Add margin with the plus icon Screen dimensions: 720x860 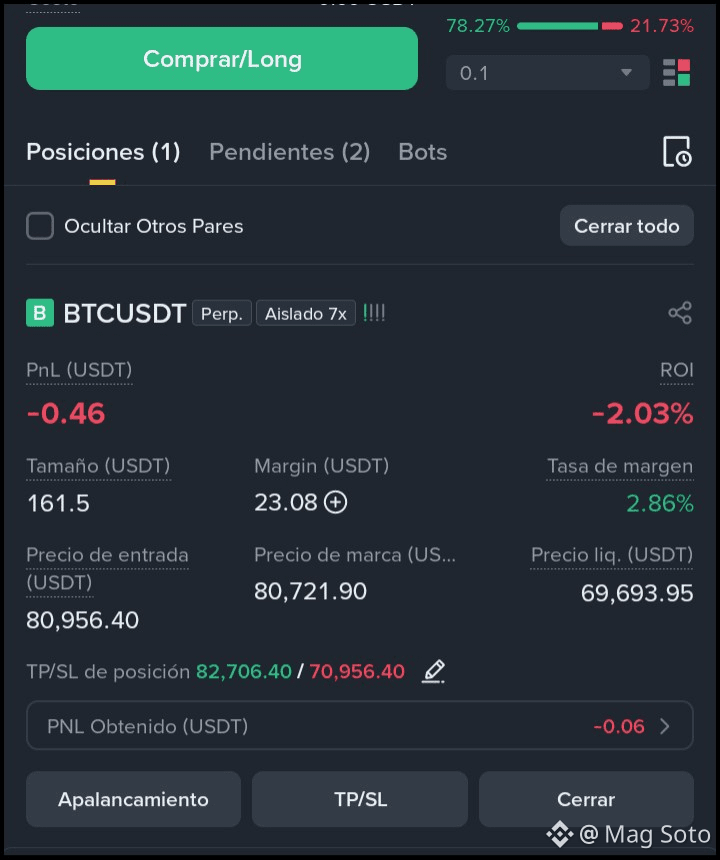pos(336,502)
